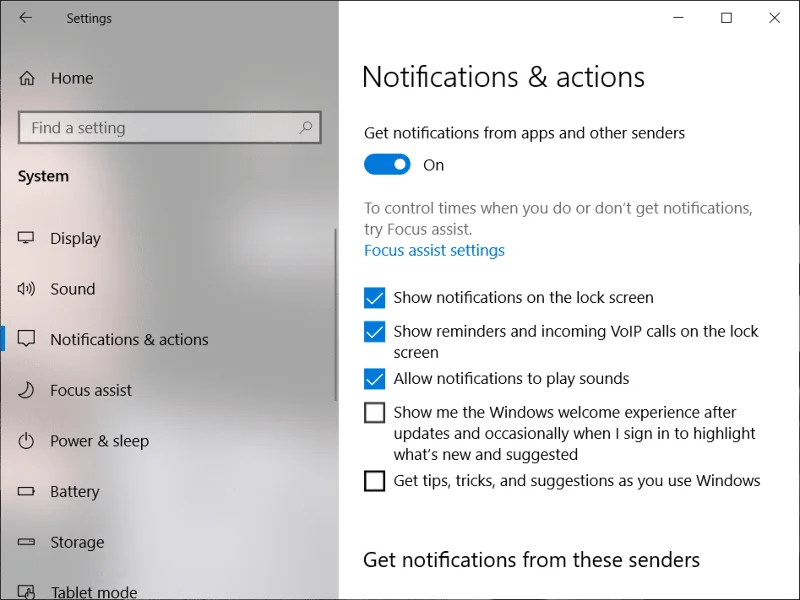Click 'Get notifications from these senders' heading
This screenshot has width=800, height=600.
click(x=531, y=560)
